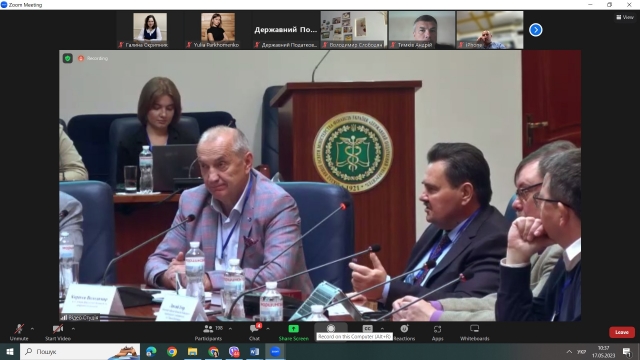This screenshot has height=360, width=640.
Task: Show hidden system tray icons
Action: pyautogui.click(x=569, y=351)
